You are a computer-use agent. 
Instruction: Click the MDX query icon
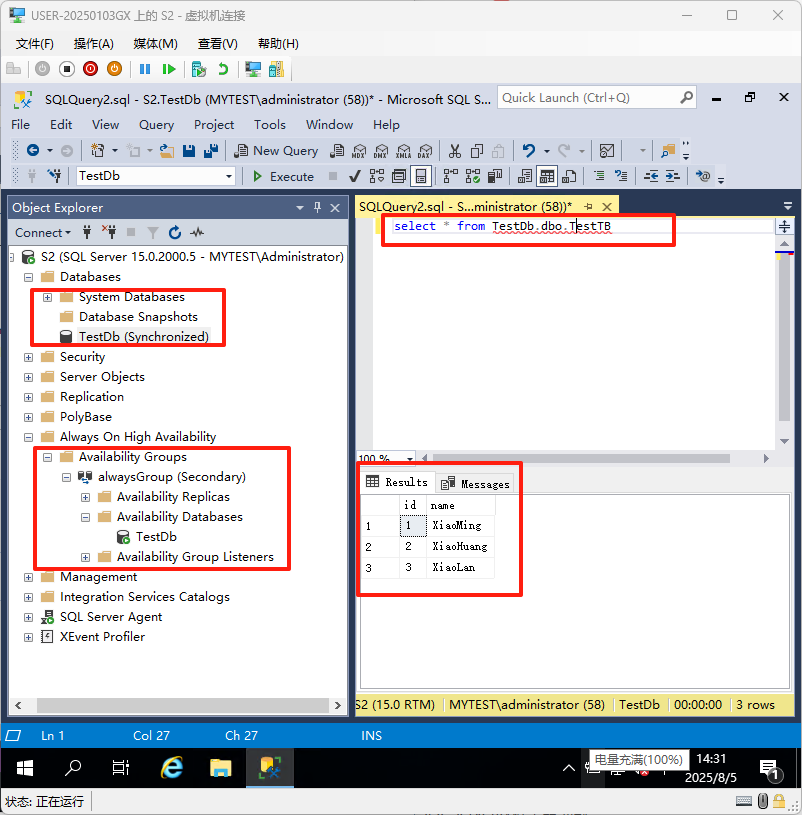(x=359, y=151)
